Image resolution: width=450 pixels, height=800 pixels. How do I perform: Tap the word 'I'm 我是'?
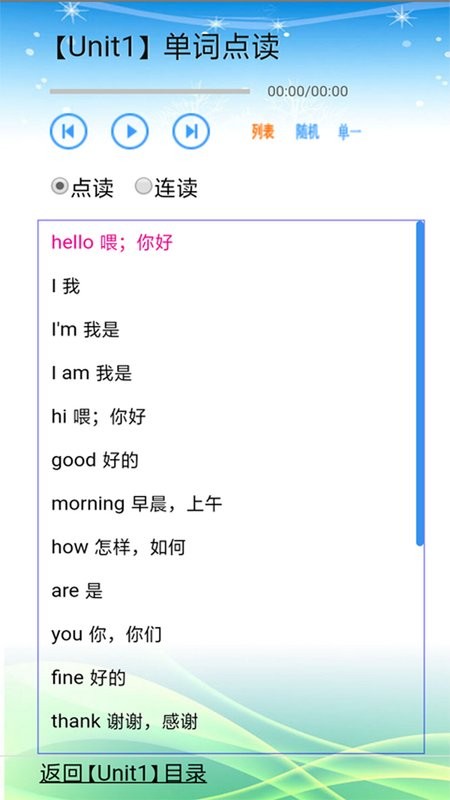pos(85,330)
